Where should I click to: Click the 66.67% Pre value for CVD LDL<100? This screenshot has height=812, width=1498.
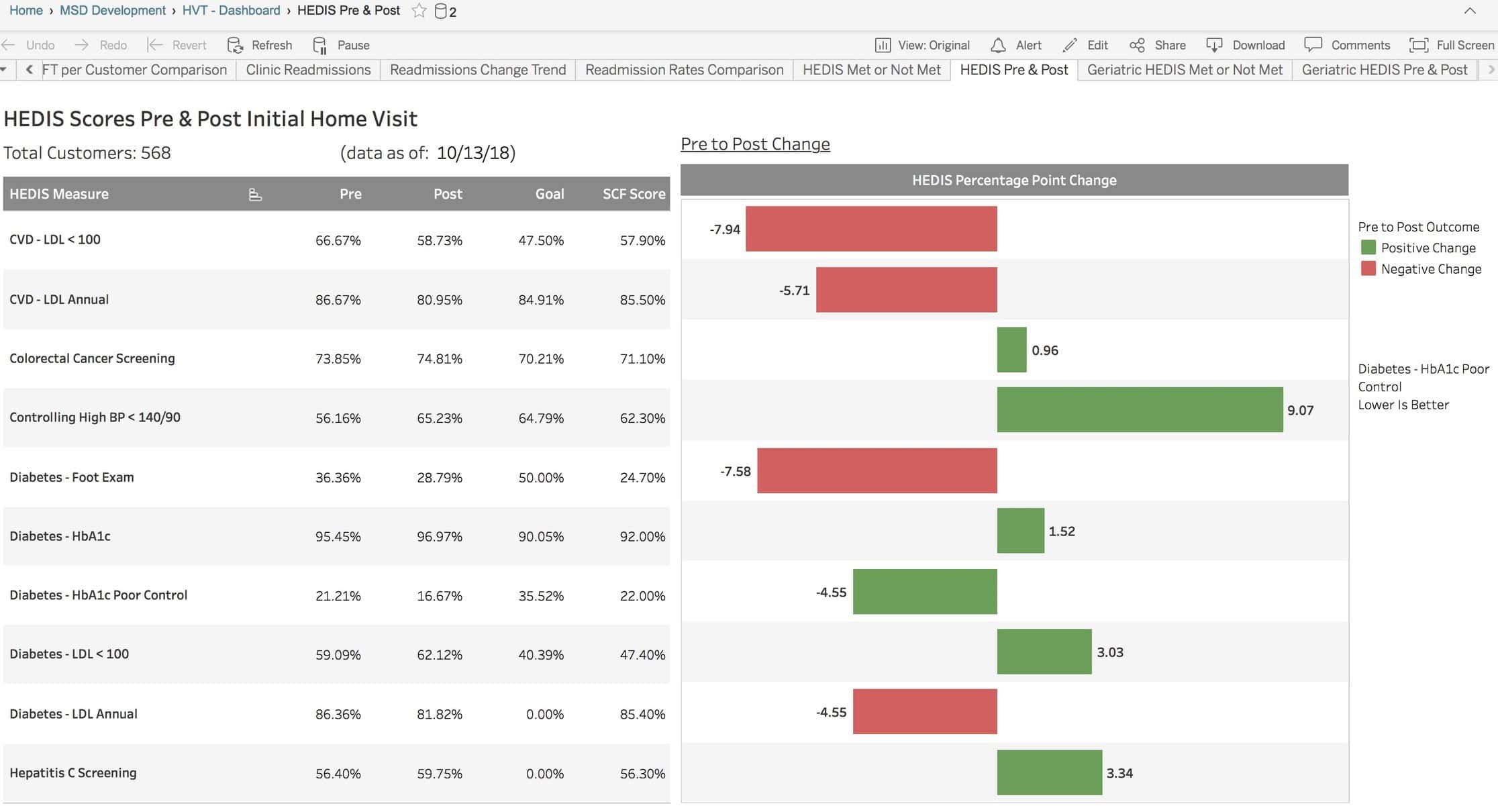coord(338,240)
